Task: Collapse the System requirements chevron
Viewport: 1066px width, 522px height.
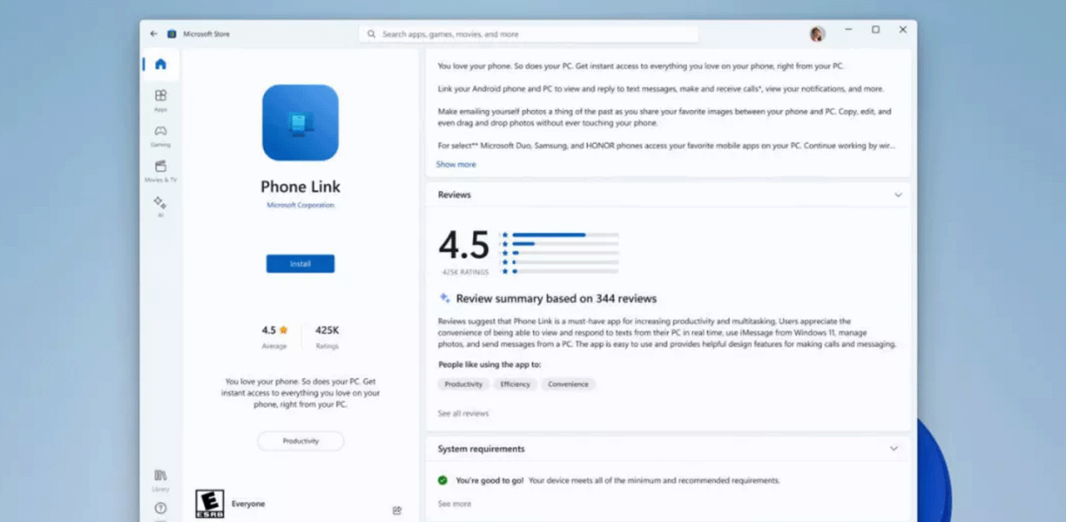Action: pos(894,449)
